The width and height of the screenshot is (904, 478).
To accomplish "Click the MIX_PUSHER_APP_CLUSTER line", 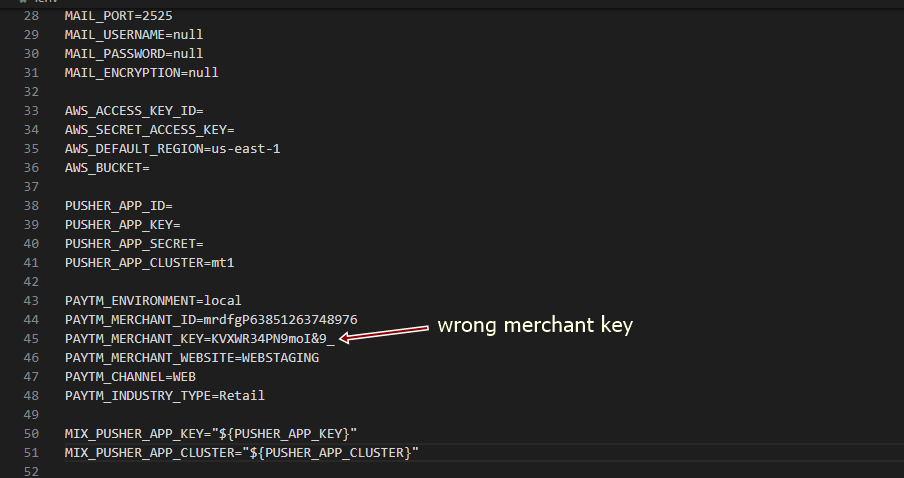I will pos(242,453).
